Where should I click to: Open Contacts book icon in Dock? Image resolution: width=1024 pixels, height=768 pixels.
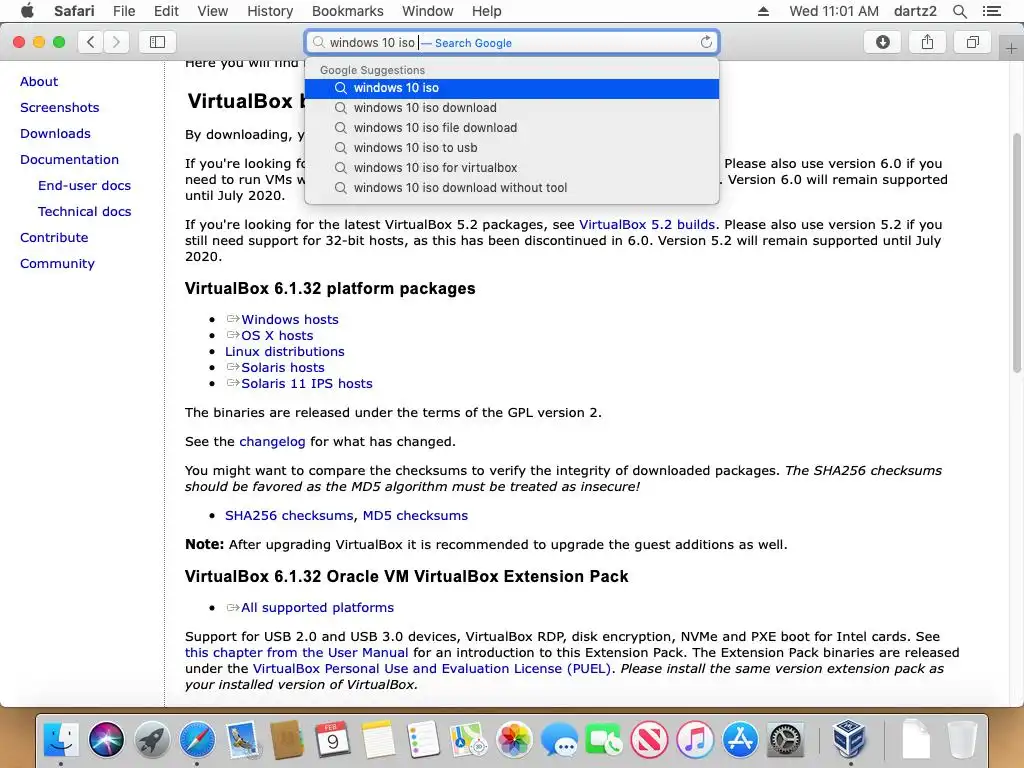tap(288, 739)
